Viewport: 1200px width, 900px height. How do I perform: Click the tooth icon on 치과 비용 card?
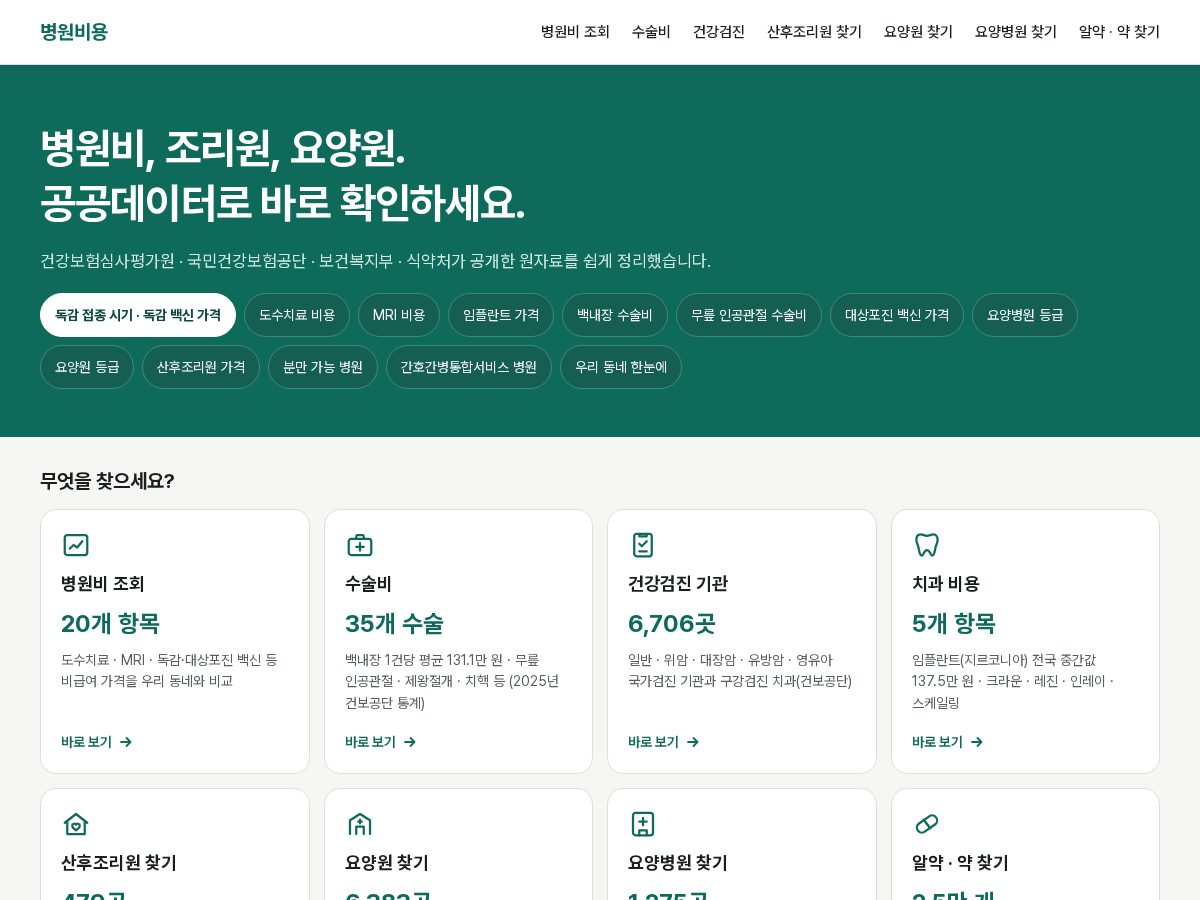click(927, 545)
